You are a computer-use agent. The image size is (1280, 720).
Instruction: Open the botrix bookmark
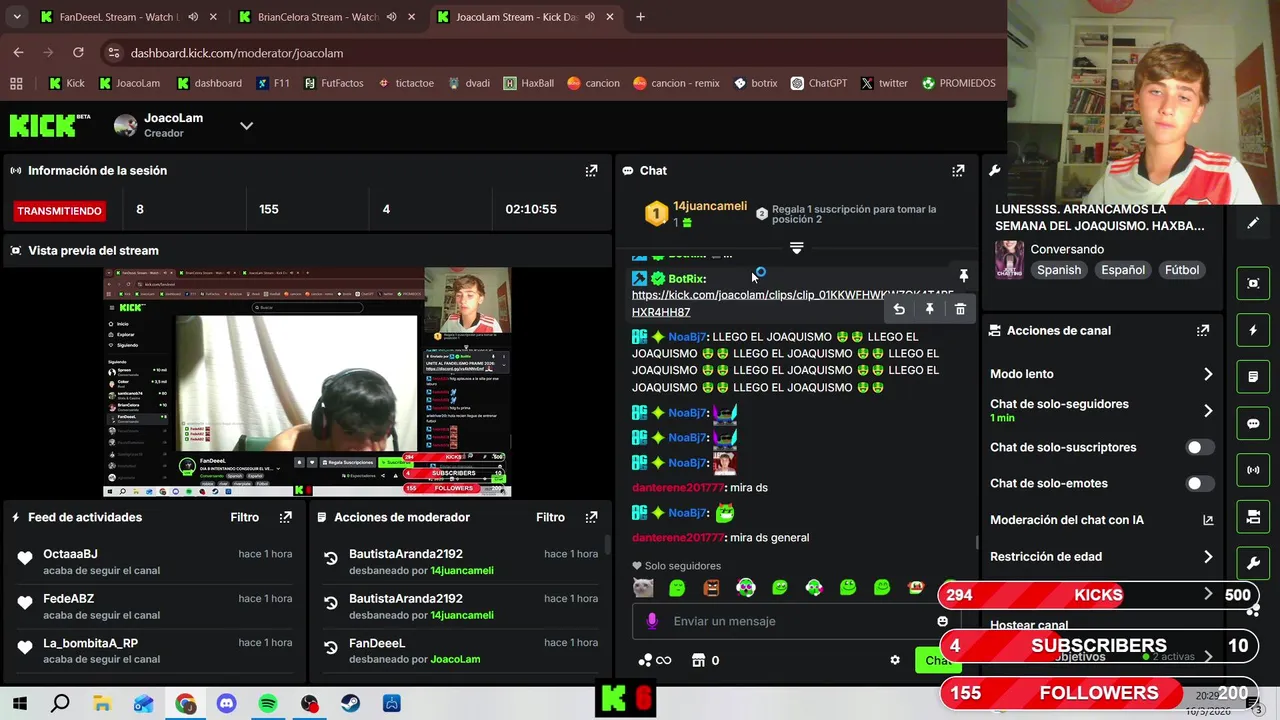755,83
